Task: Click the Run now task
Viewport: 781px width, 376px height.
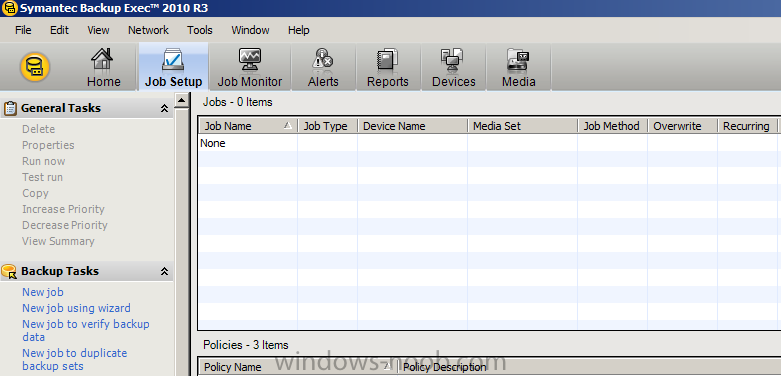Action: 44,161
